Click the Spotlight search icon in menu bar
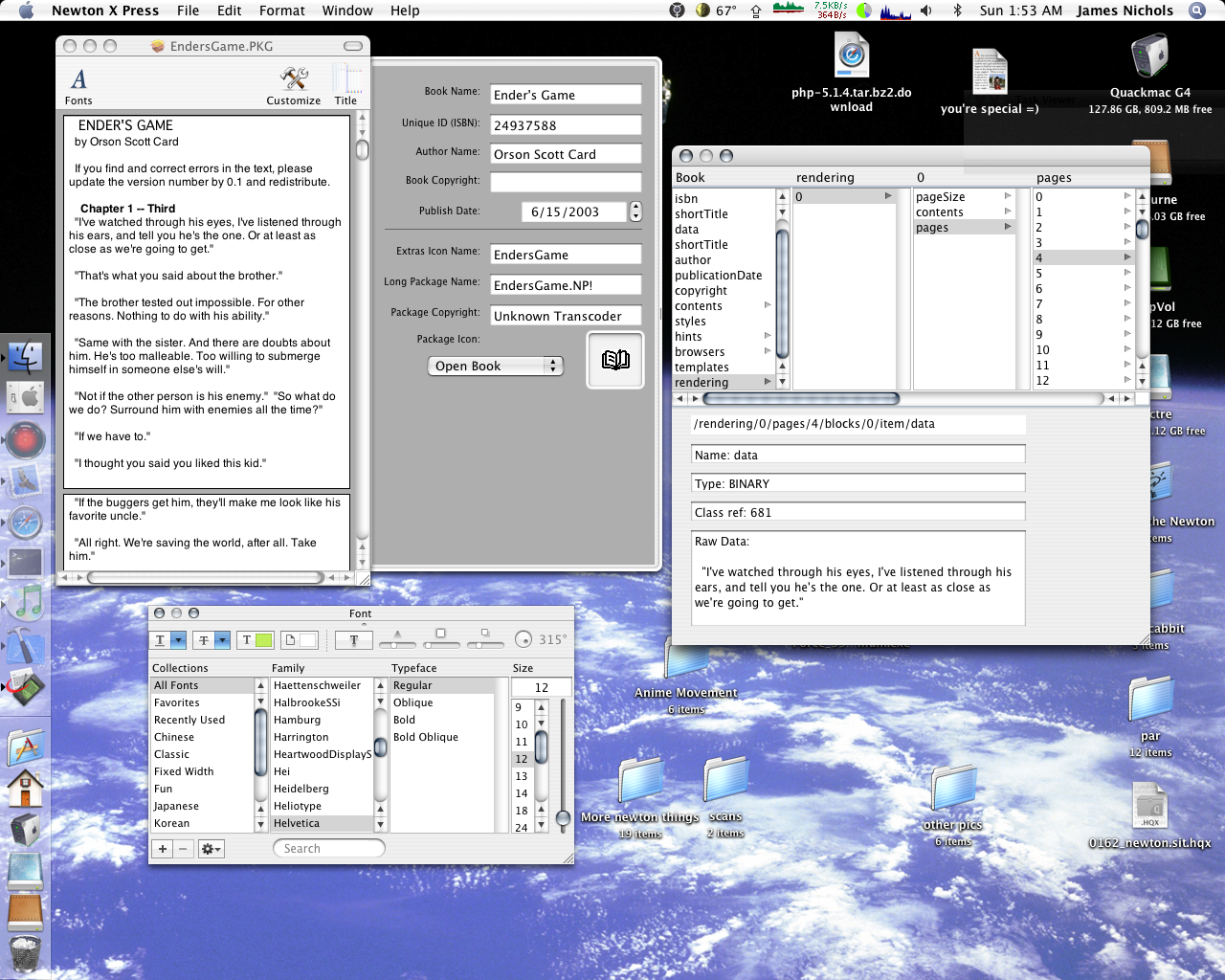 pyautogui.click(x=1197, y=11)
